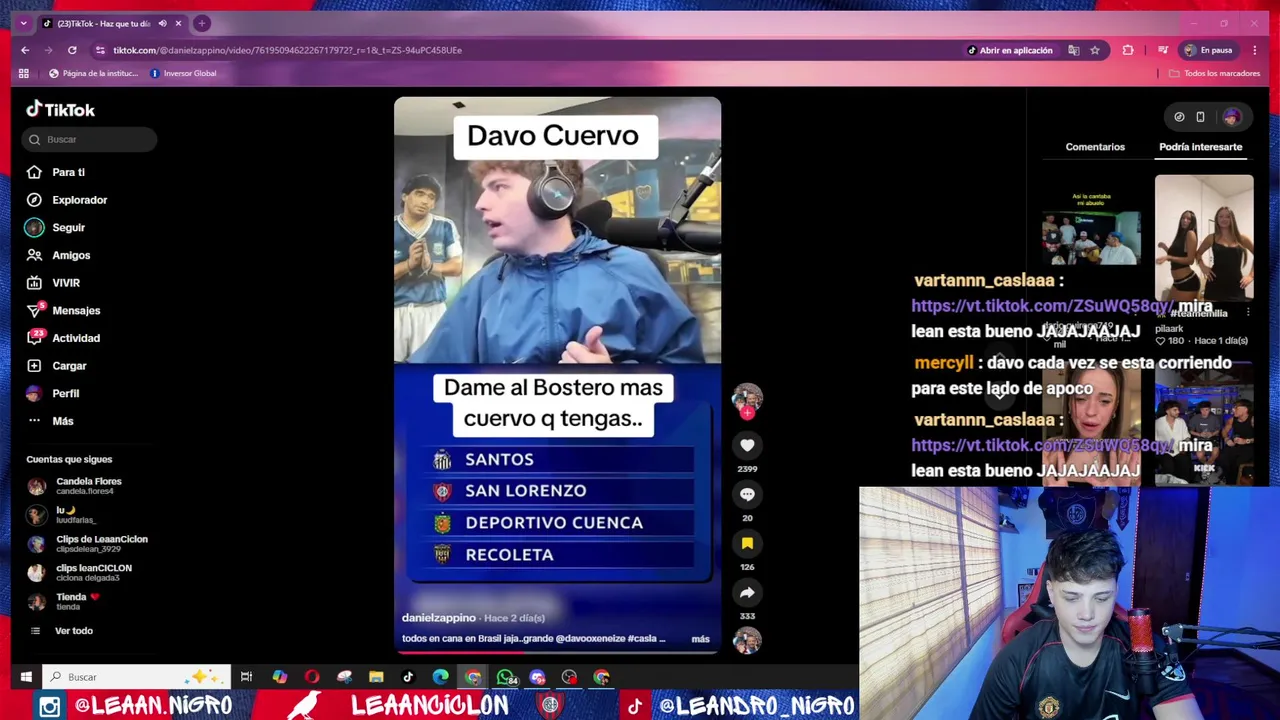Click Abrir en aplicación button
The height and width of the screenshot is (720, 1280).
tap(1010, 50)
